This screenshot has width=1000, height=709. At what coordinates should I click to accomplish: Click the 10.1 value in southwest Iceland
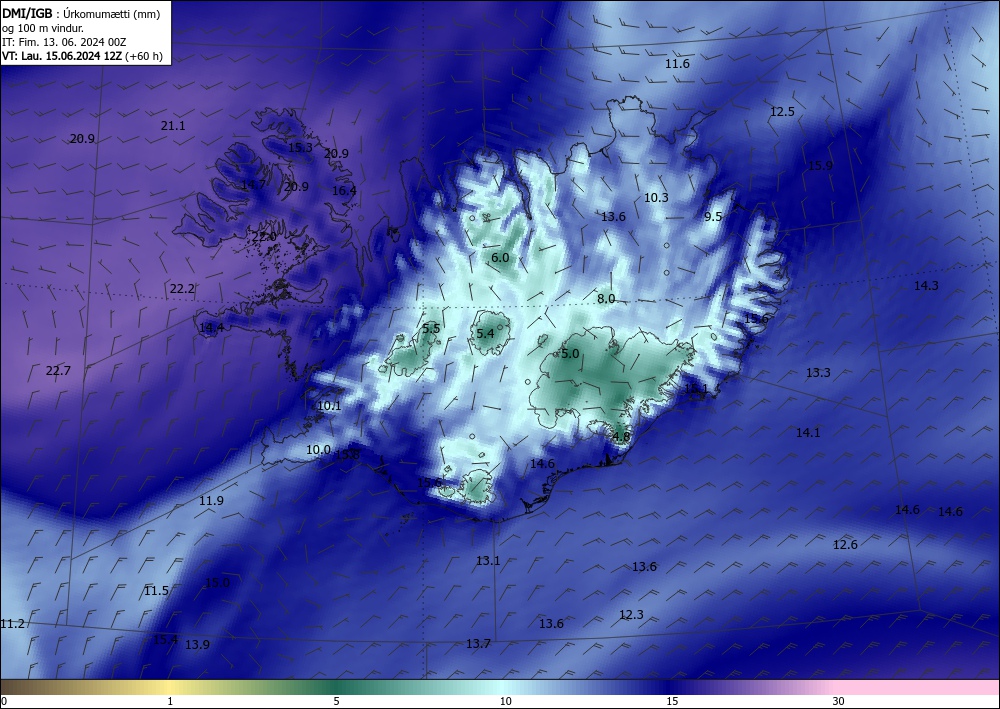click(329, 406)
